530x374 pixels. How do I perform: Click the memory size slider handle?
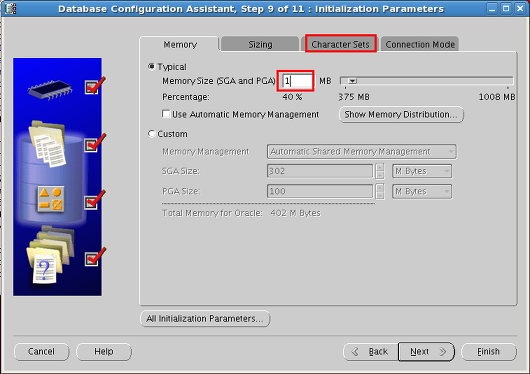352,81
